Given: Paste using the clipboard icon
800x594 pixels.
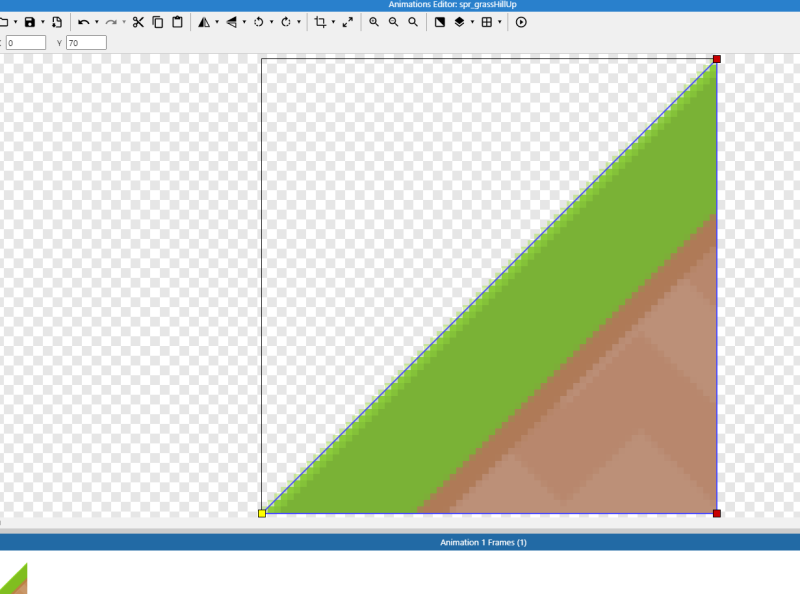Looking at the screenshot, I should (x=177, y=22).
